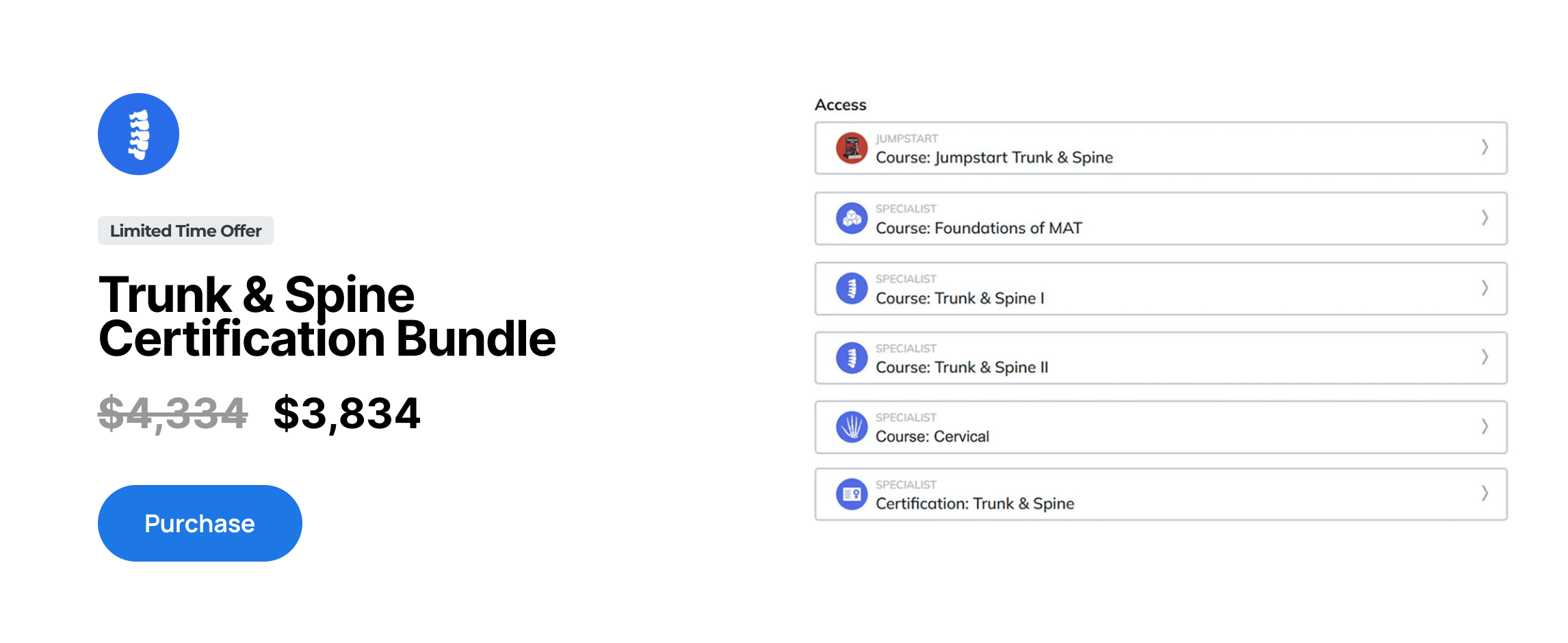Expand the Trunk & Spine II chevron
1568x643 pixels.
1485,357
